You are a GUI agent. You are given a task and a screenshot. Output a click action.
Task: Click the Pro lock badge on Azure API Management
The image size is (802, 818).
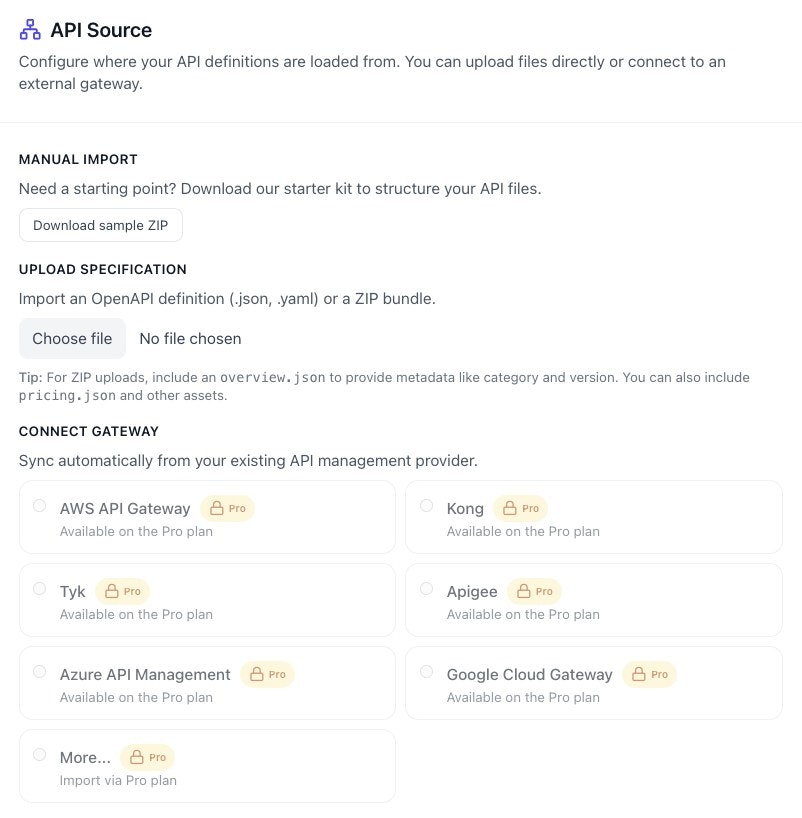[x=267, y=674]
